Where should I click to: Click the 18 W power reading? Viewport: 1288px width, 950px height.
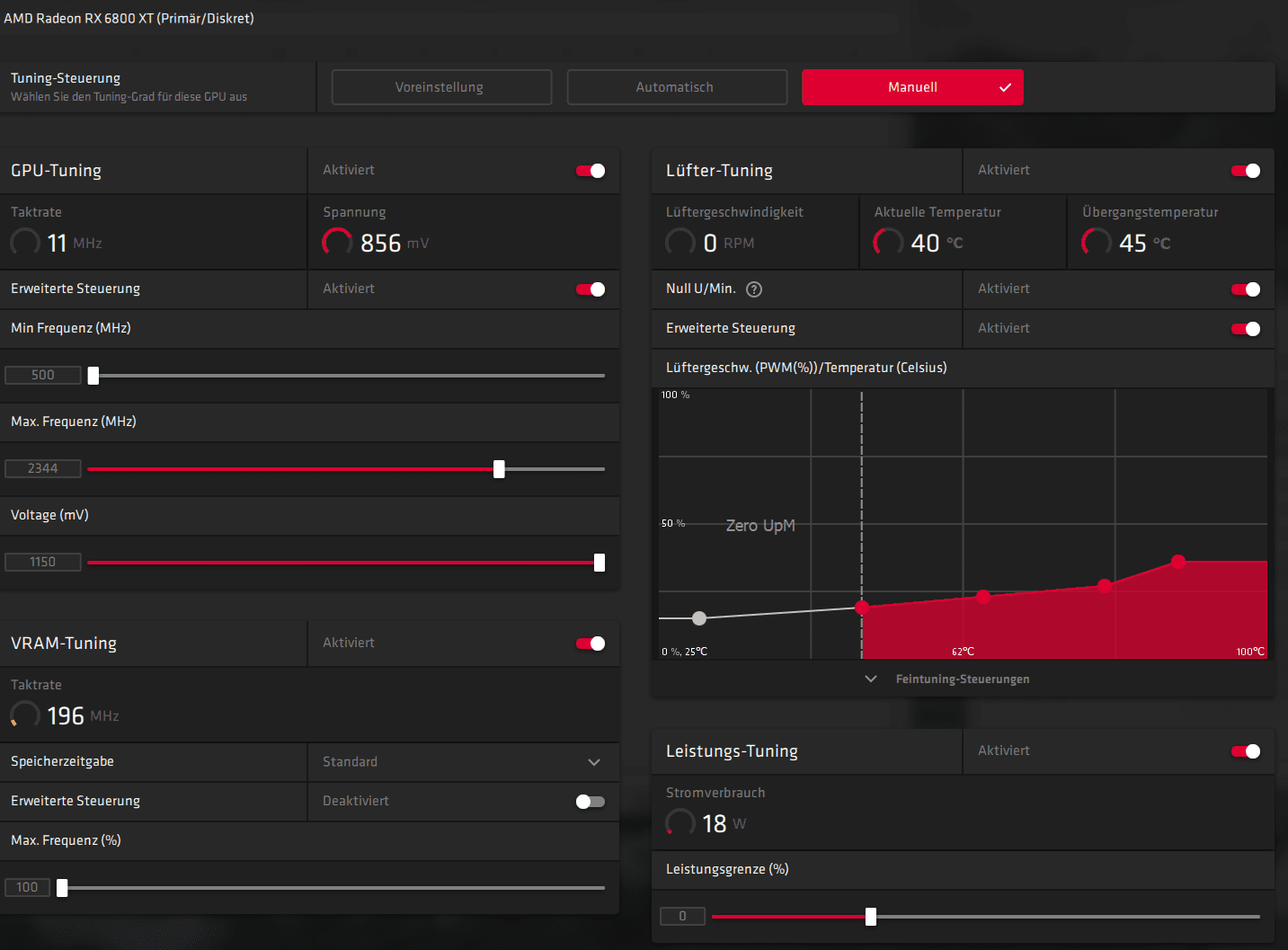point(724,823)
